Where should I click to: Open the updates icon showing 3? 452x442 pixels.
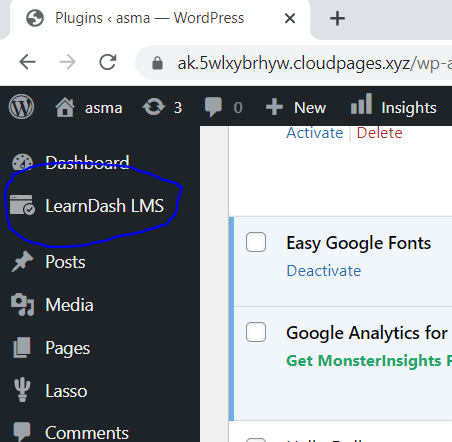pyautogui.click(x=153, y=107)
